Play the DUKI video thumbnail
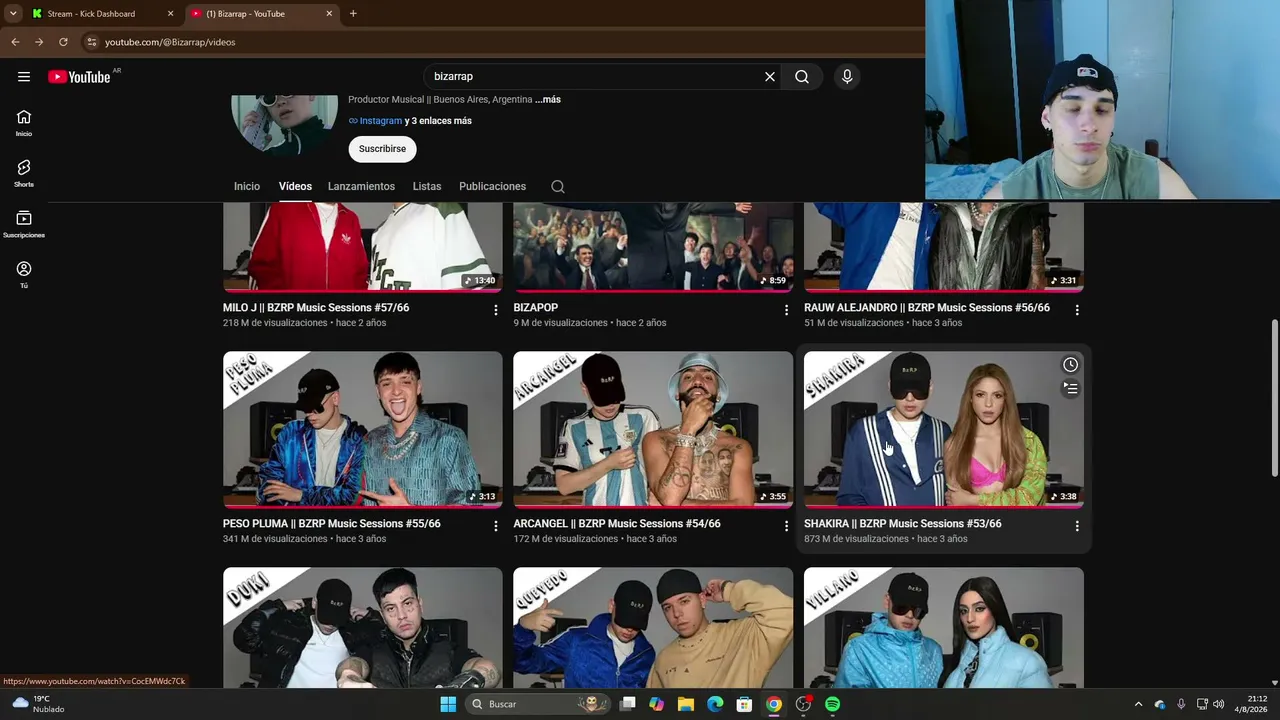The width and height of the screenshot is (1280, 720). [x=363, y=628]
